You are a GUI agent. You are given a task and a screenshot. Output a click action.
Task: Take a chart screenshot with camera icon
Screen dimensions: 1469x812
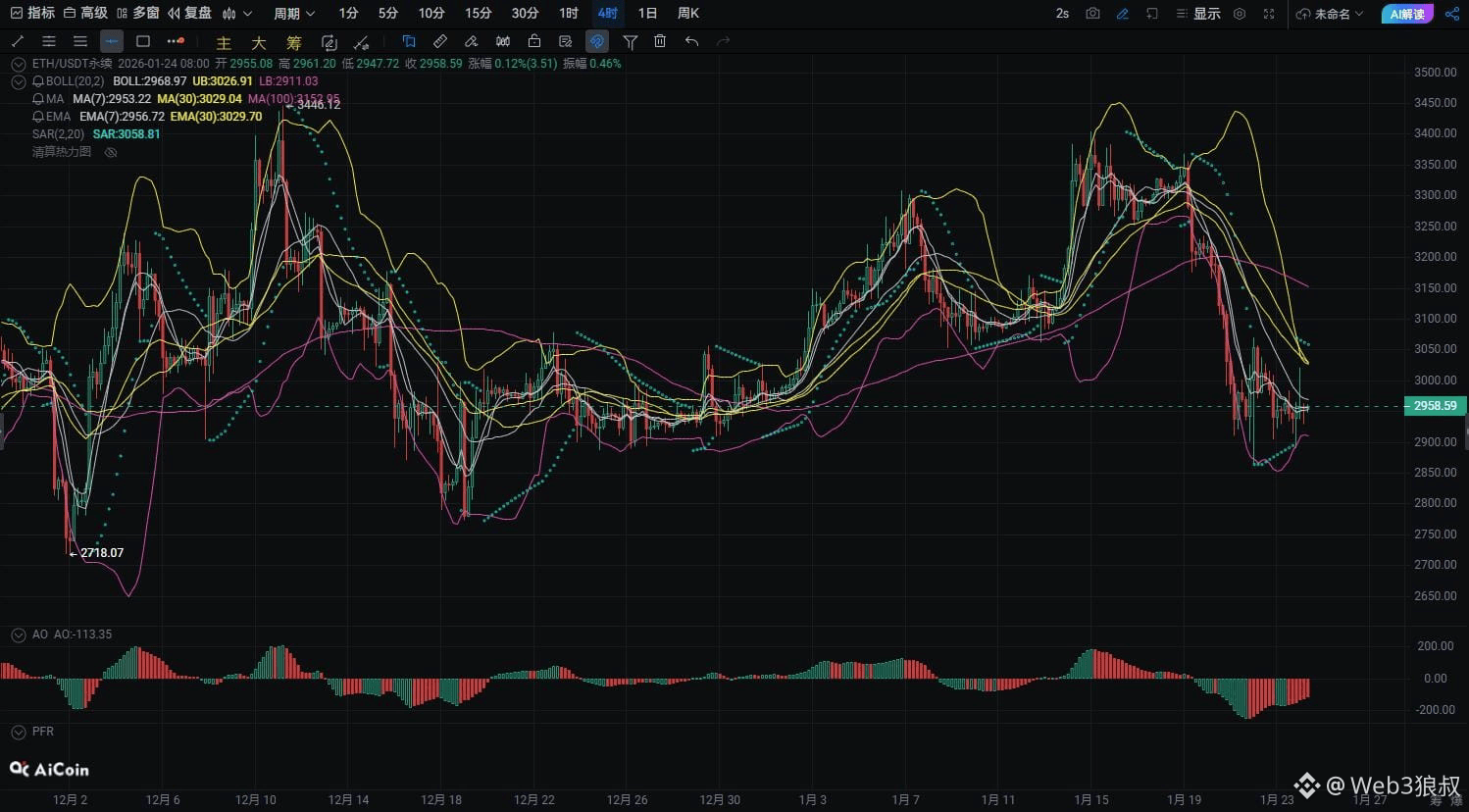(x=1092, y=14)
